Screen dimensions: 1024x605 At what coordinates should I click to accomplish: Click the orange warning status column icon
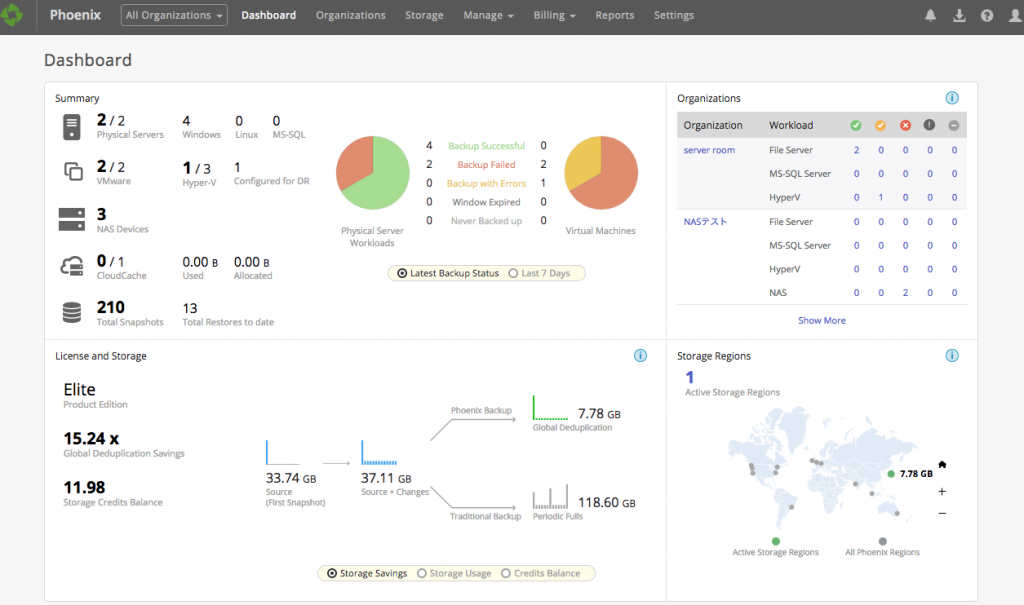[880, 125]
